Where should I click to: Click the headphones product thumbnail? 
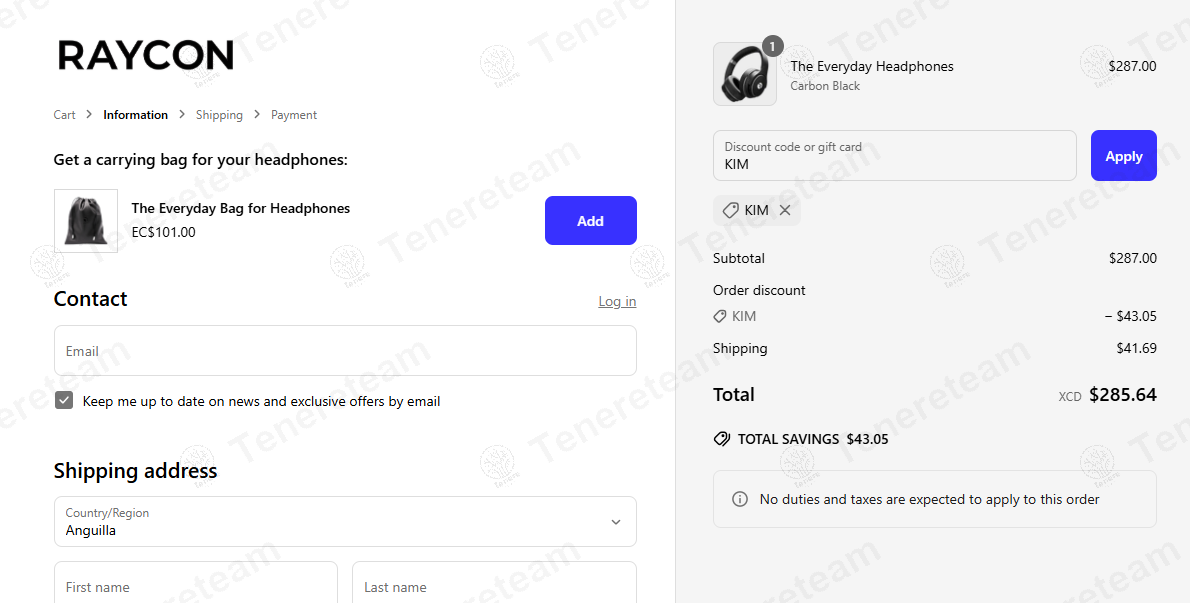click(x=745, y=74)
